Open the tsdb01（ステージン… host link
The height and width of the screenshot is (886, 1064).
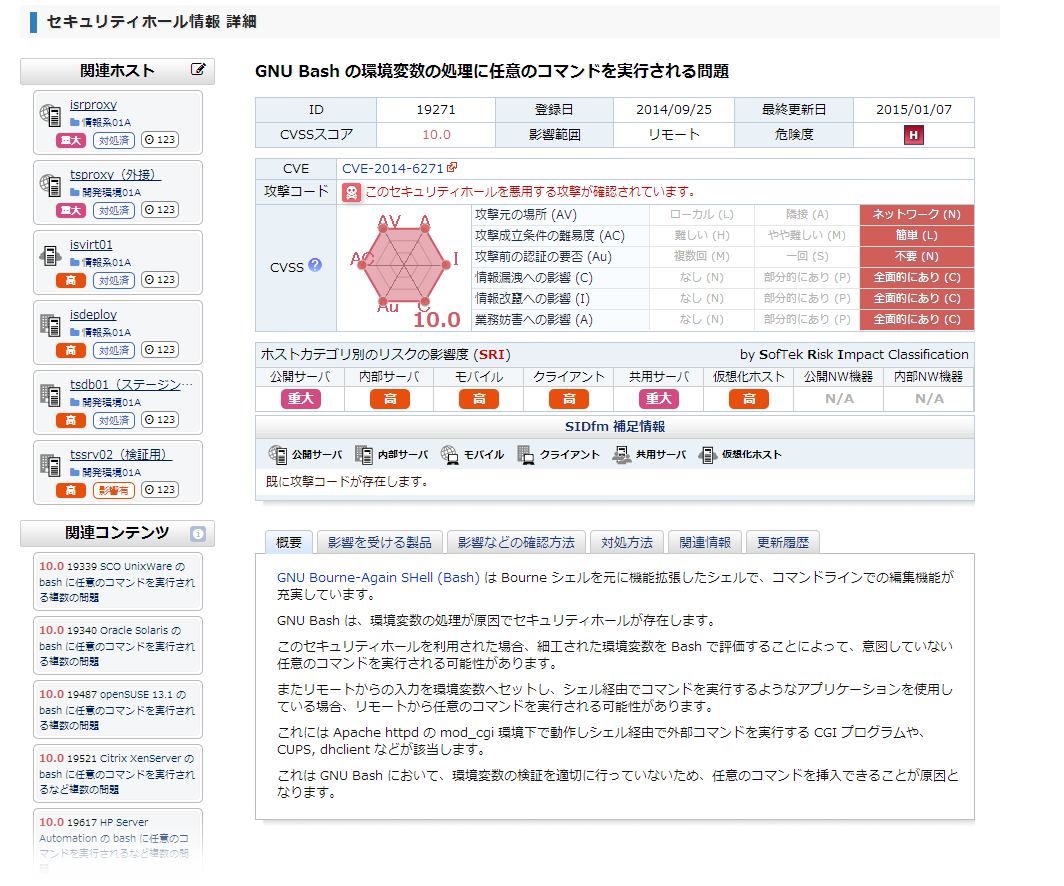click(131, 384)
